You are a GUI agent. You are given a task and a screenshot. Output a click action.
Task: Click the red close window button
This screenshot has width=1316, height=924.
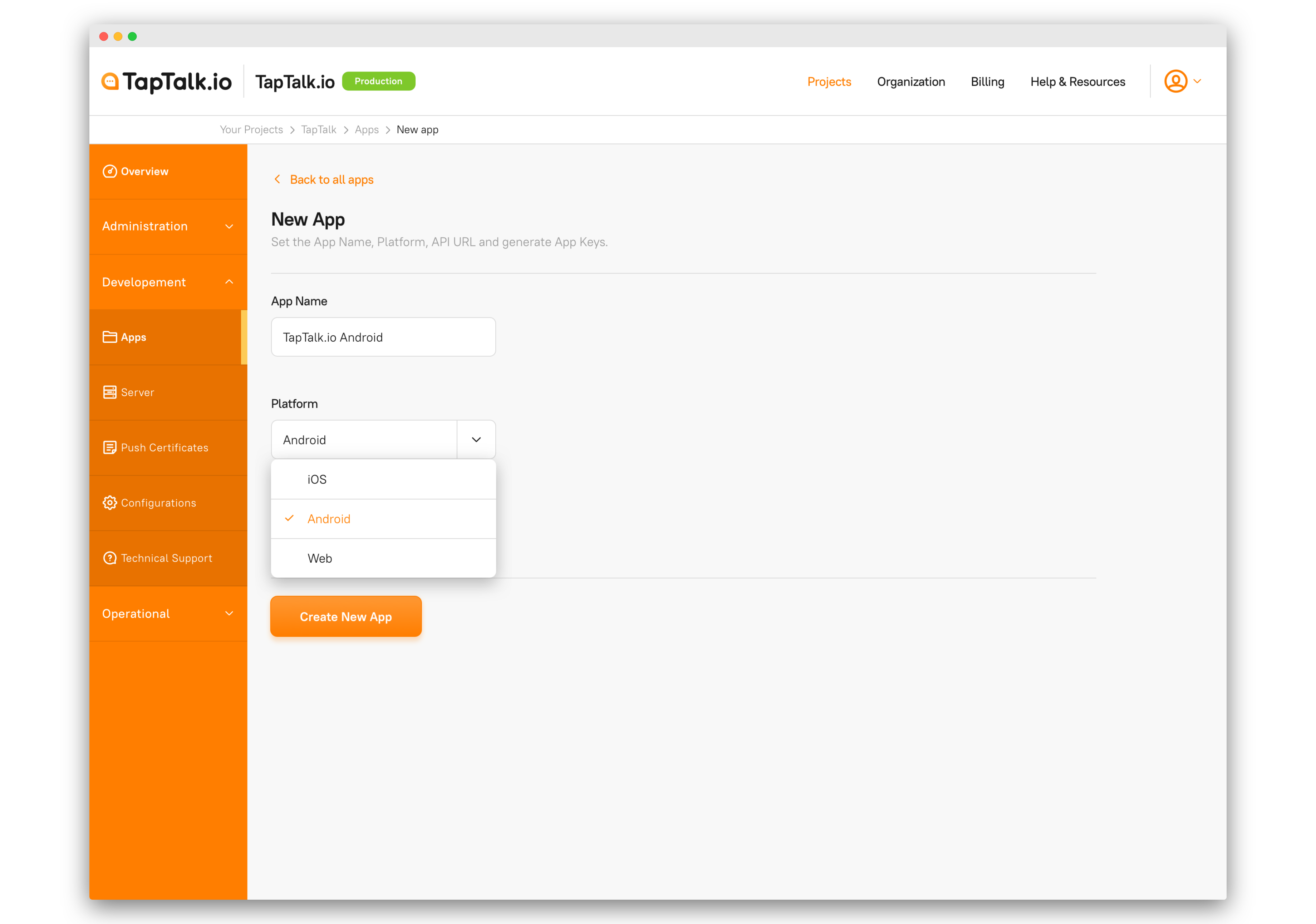pyautogui.click(x=104, y=36)
